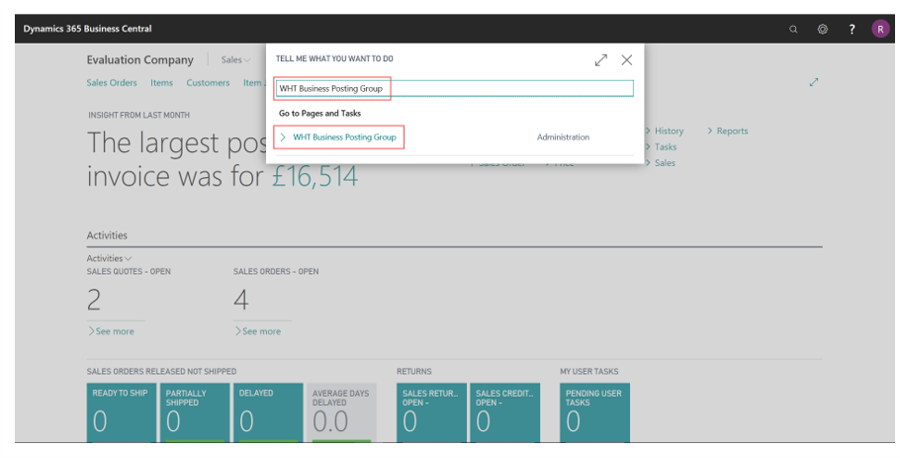Screen dimensions: 900x458
Task: Open the help question mark icon
Action: (x=852, y=29)
